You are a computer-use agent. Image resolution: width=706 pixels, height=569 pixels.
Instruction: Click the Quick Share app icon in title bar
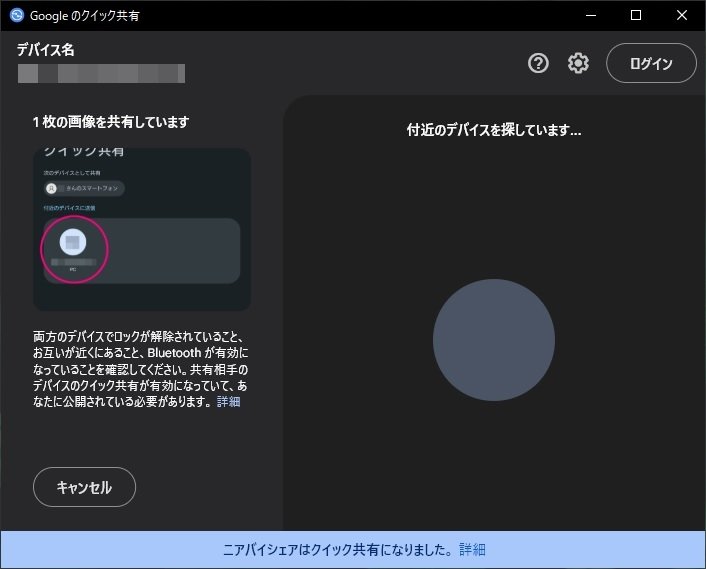coord(17,15)
